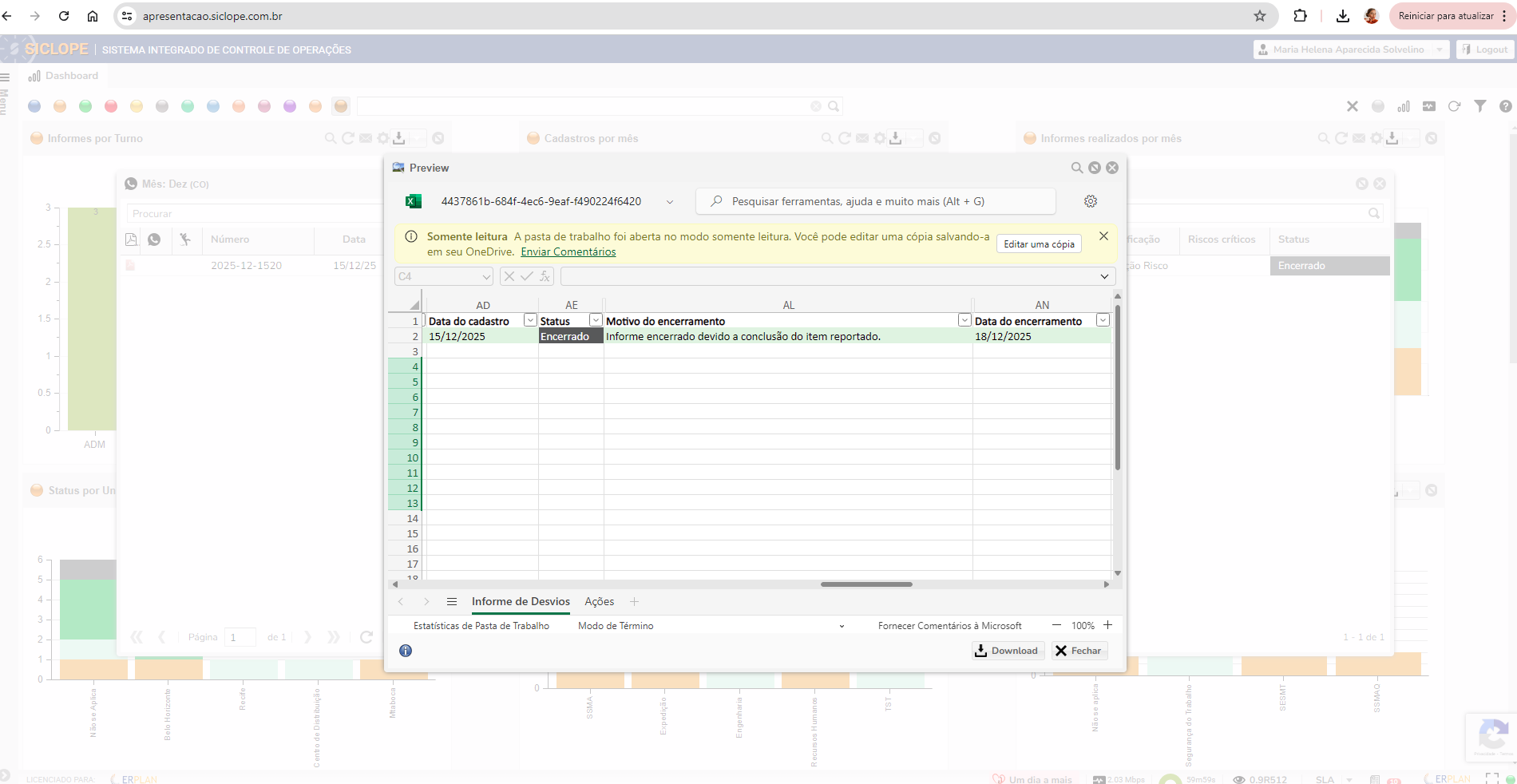The image size is (1517, 784).
Task: Dismiss the Somente leitura banner
Action: point(1103,236)
